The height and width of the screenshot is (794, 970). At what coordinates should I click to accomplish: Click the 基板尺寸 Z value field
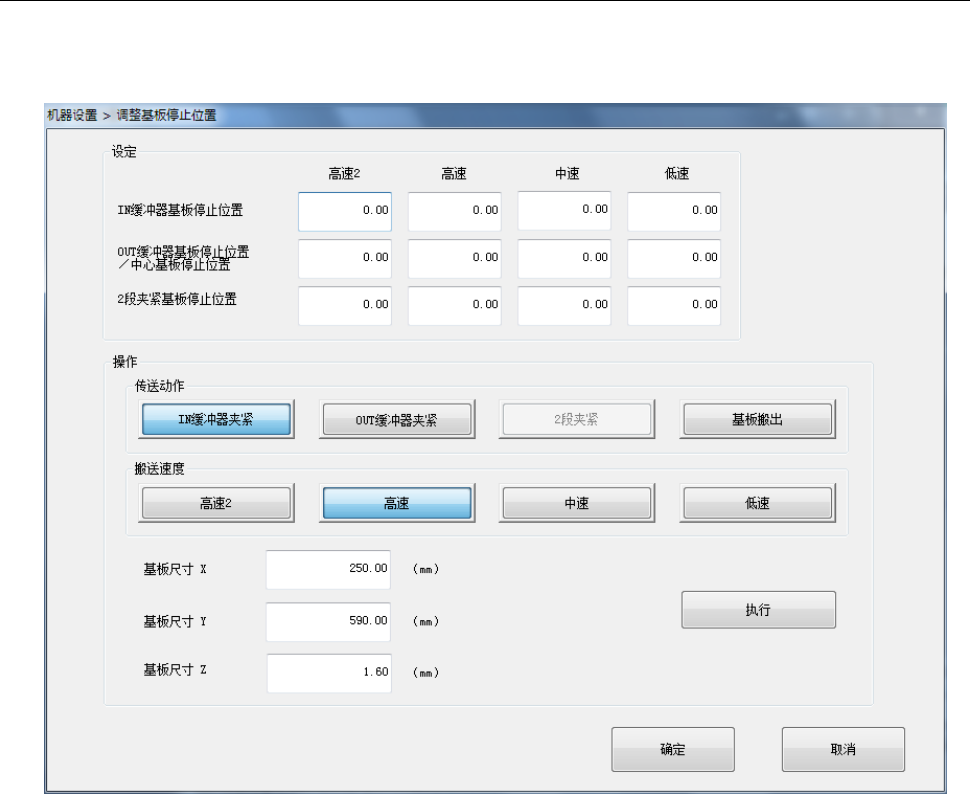coord(329,673)
